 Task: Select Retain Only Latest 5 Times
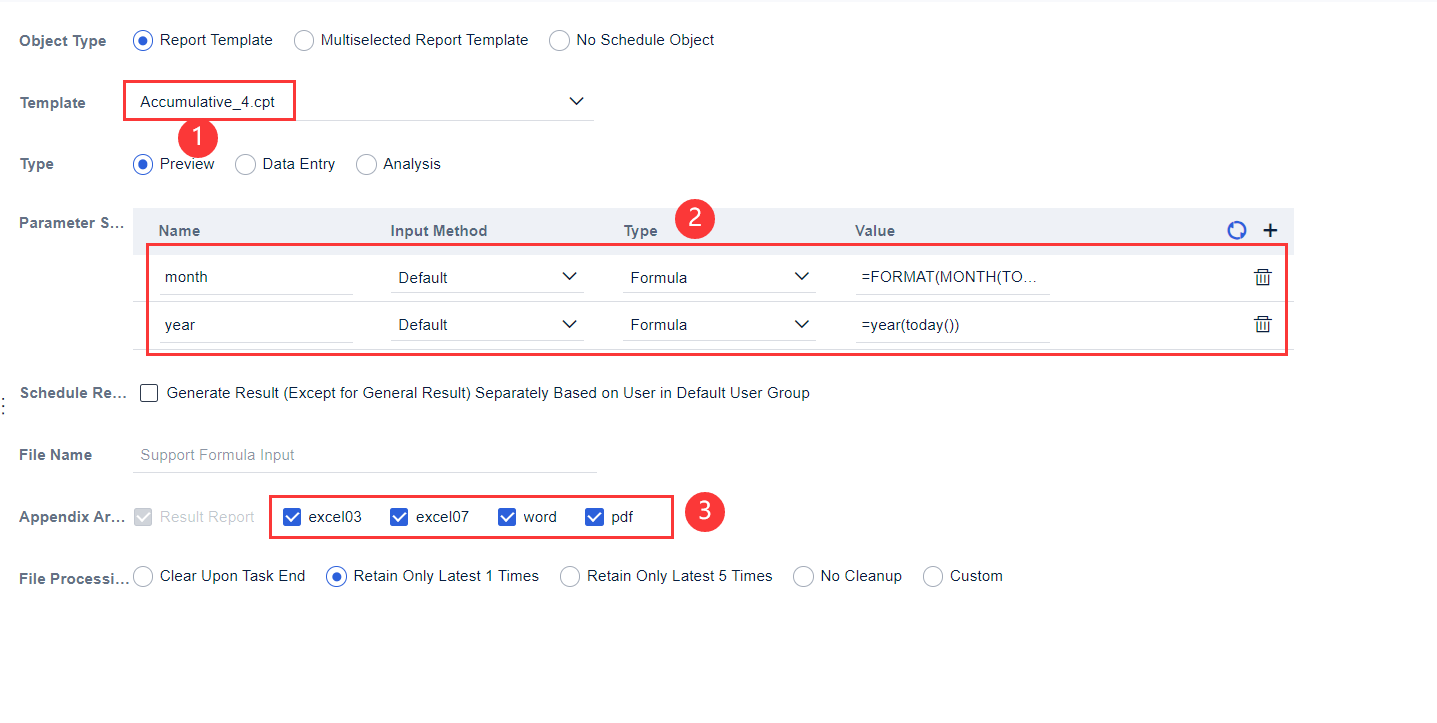coord(569,576)
